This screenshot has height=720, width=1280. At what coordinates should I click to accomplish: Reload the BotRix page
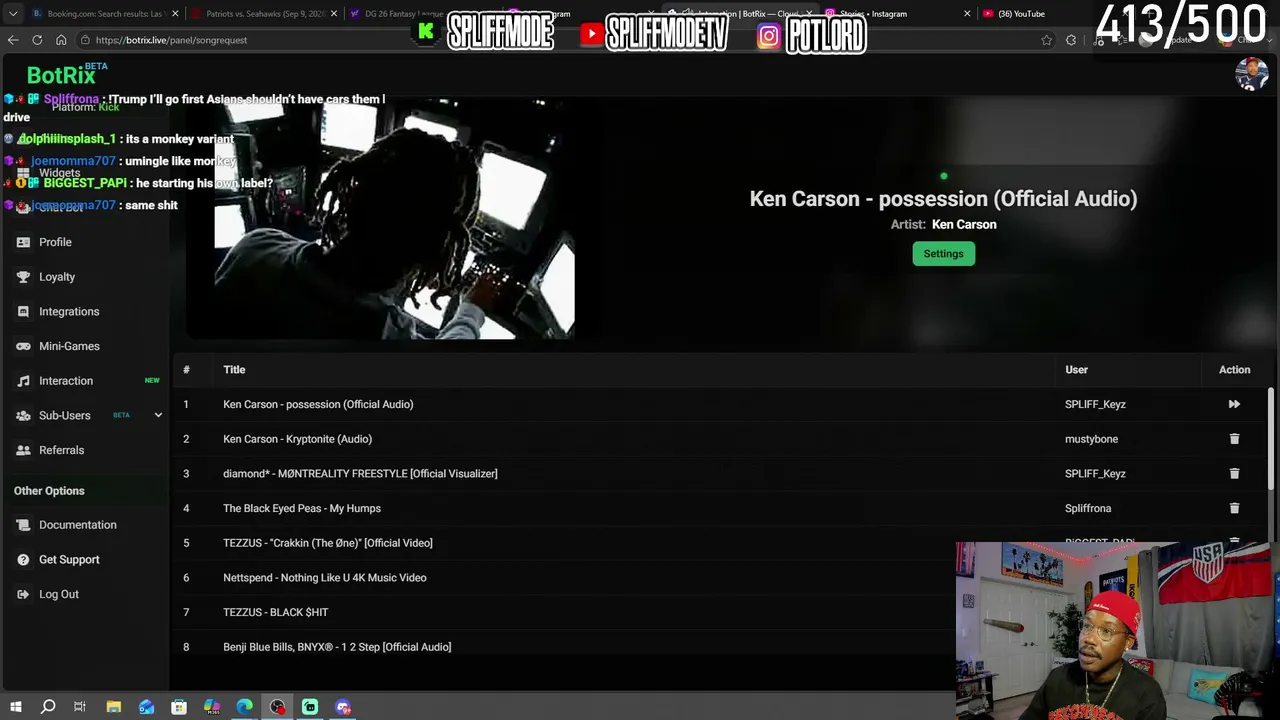coord(37,40)
